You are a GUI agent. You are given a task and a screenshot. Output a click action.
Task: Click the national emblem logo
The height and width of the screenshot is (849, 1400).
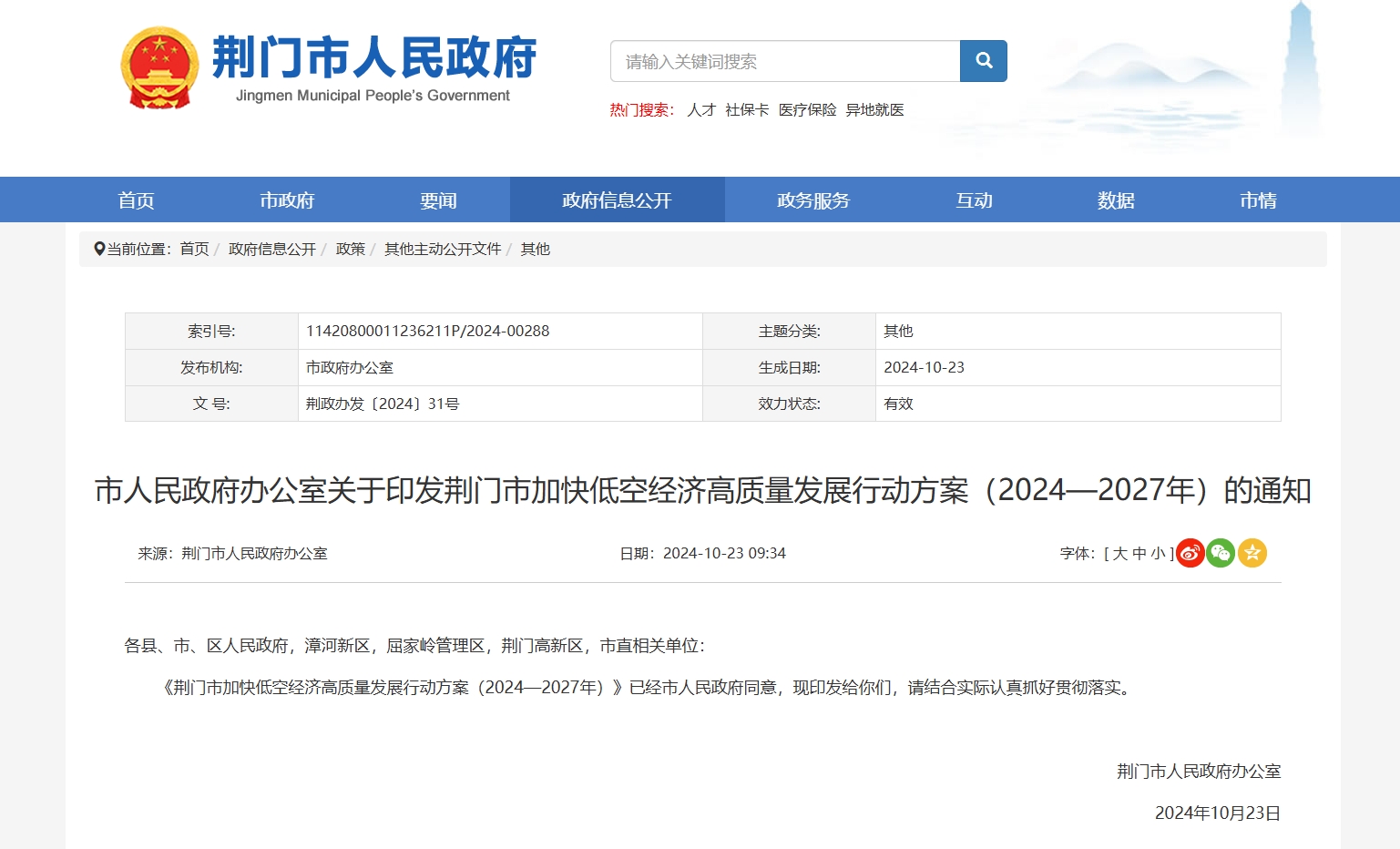point(159,68)
